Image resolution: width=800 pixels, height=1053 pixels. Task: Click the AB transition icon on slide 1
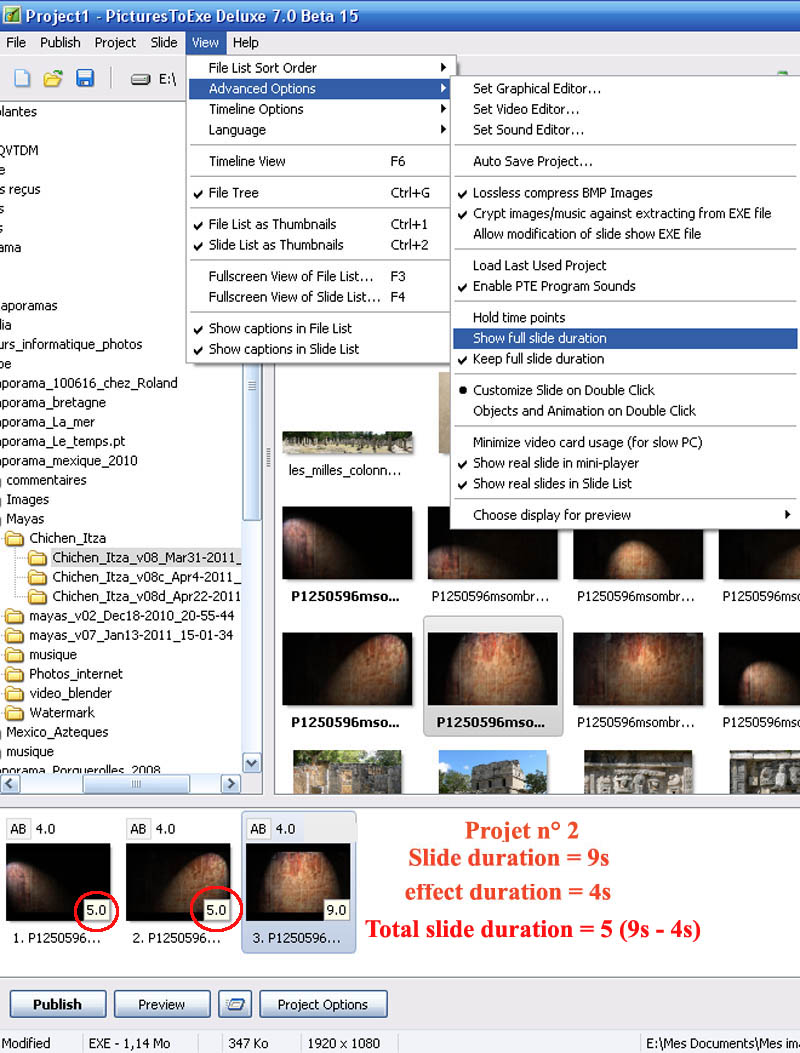[18, 829]
